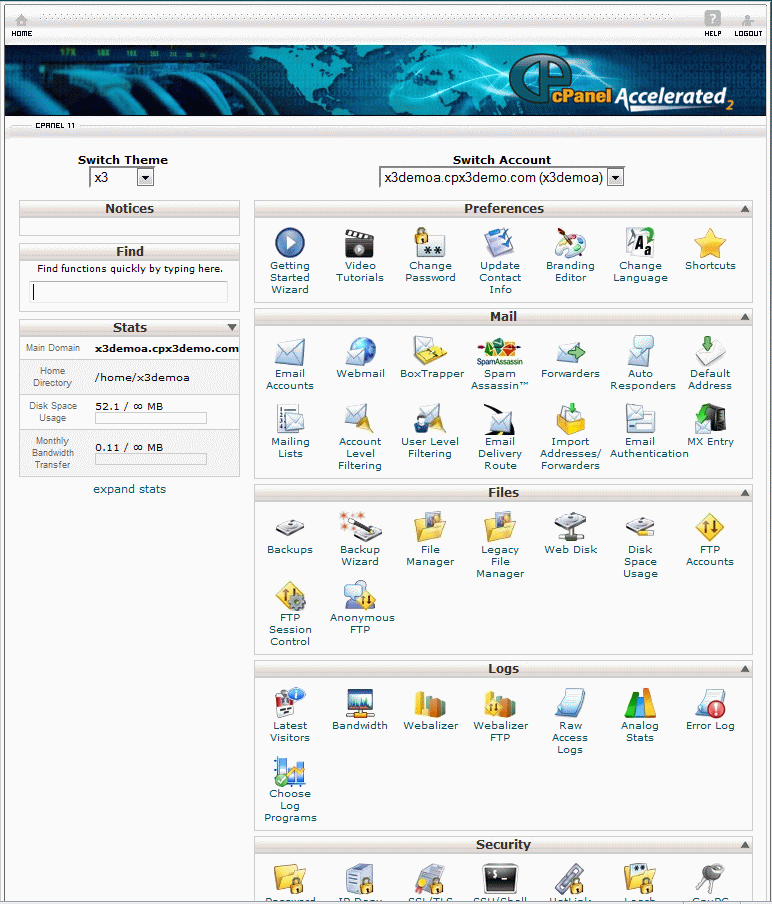Click the Change Password icon
This screenshot has width=772, height=904.
click(x=430, y=245)
